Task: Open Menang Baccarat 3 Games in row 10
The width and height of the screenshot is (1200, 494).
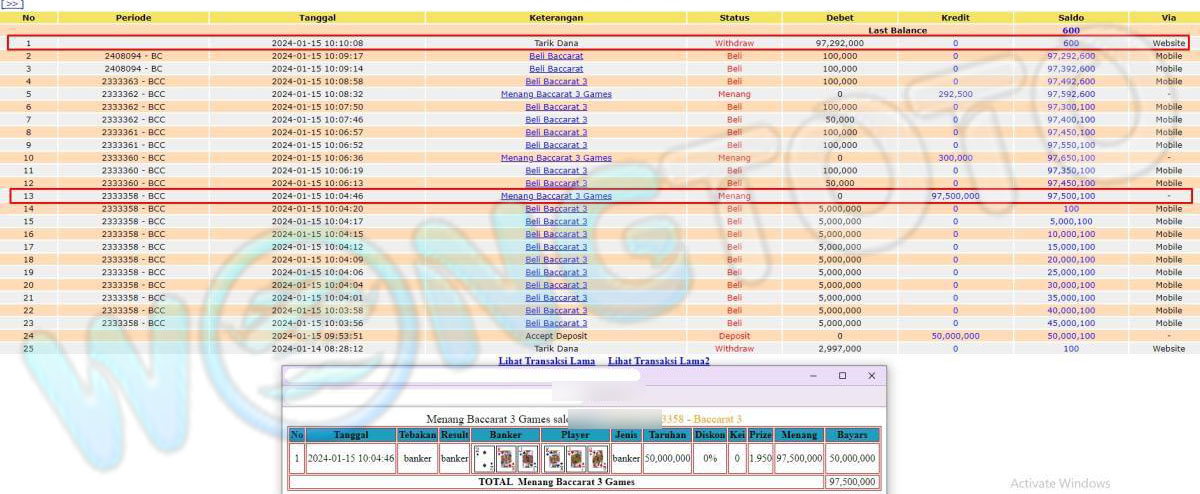Action: tap(556, 158)
